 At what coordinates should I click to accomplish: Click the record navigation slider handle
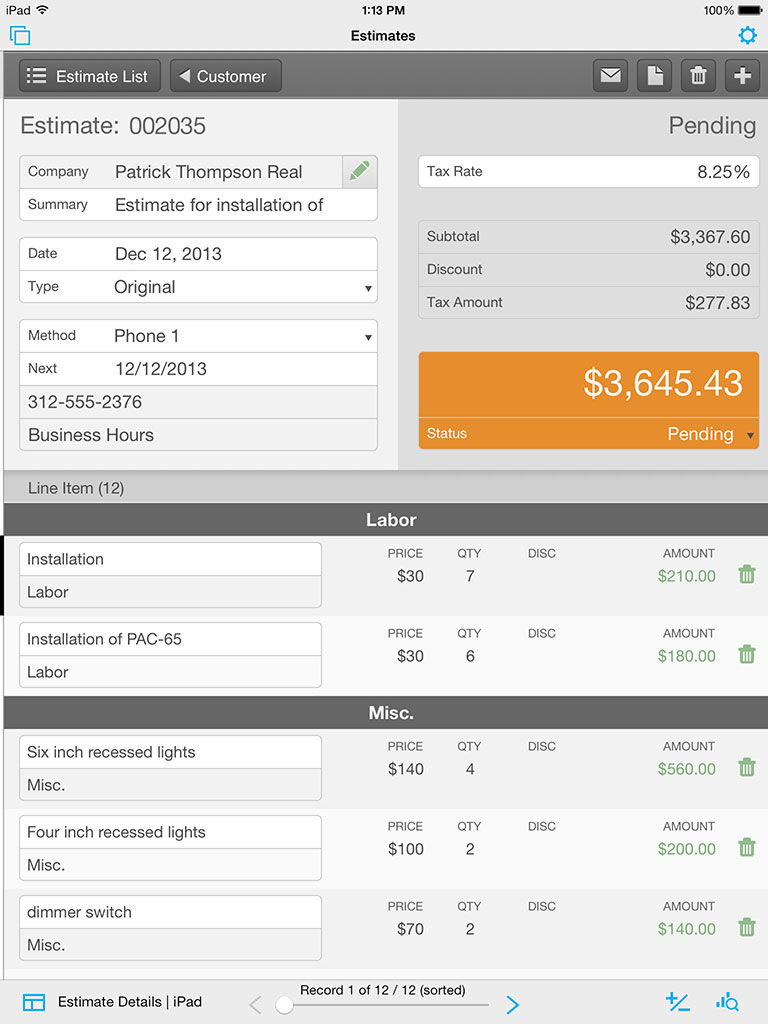point(284,1005)
